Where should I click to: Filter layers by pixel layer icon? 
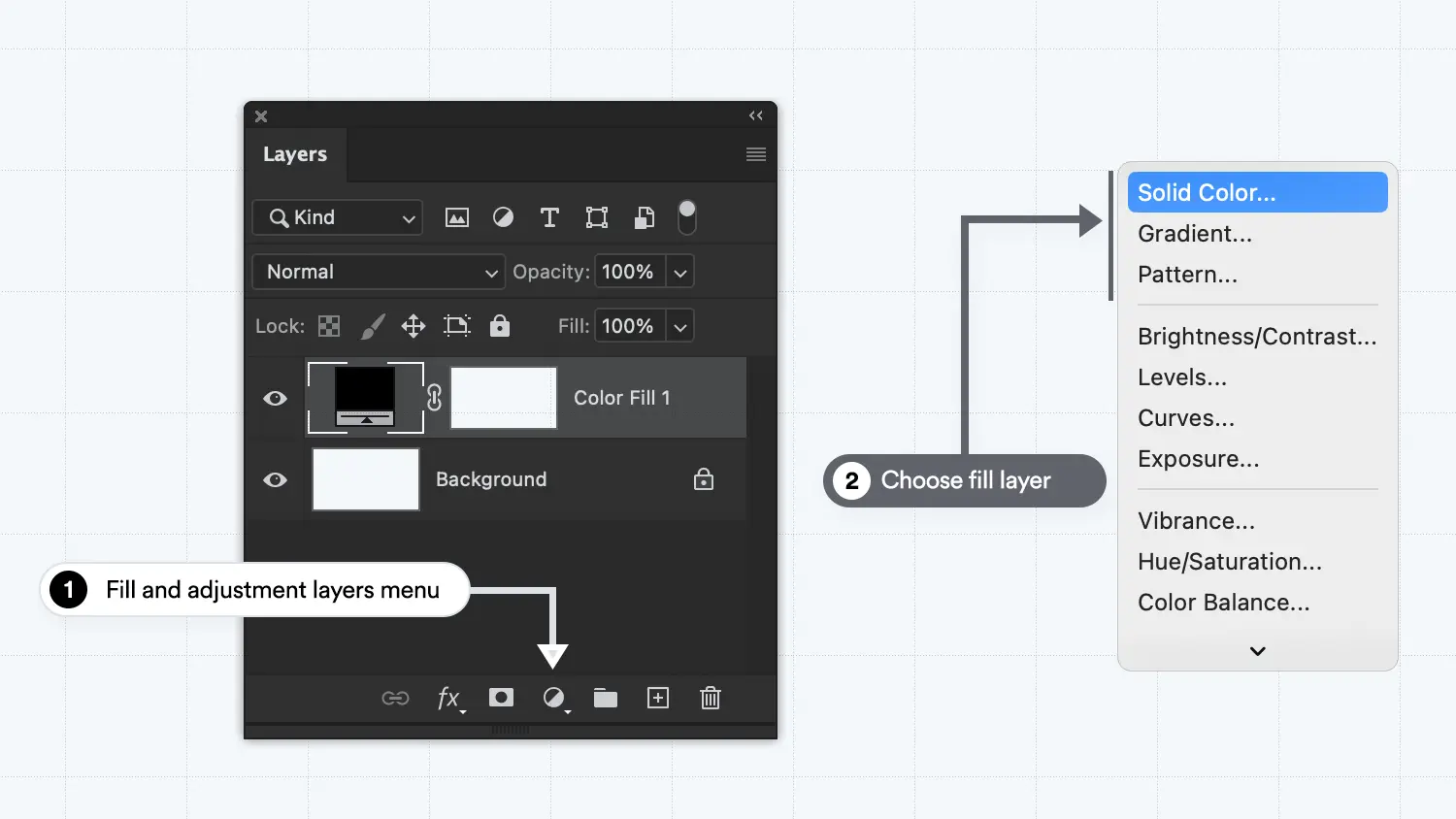point(456,217)
